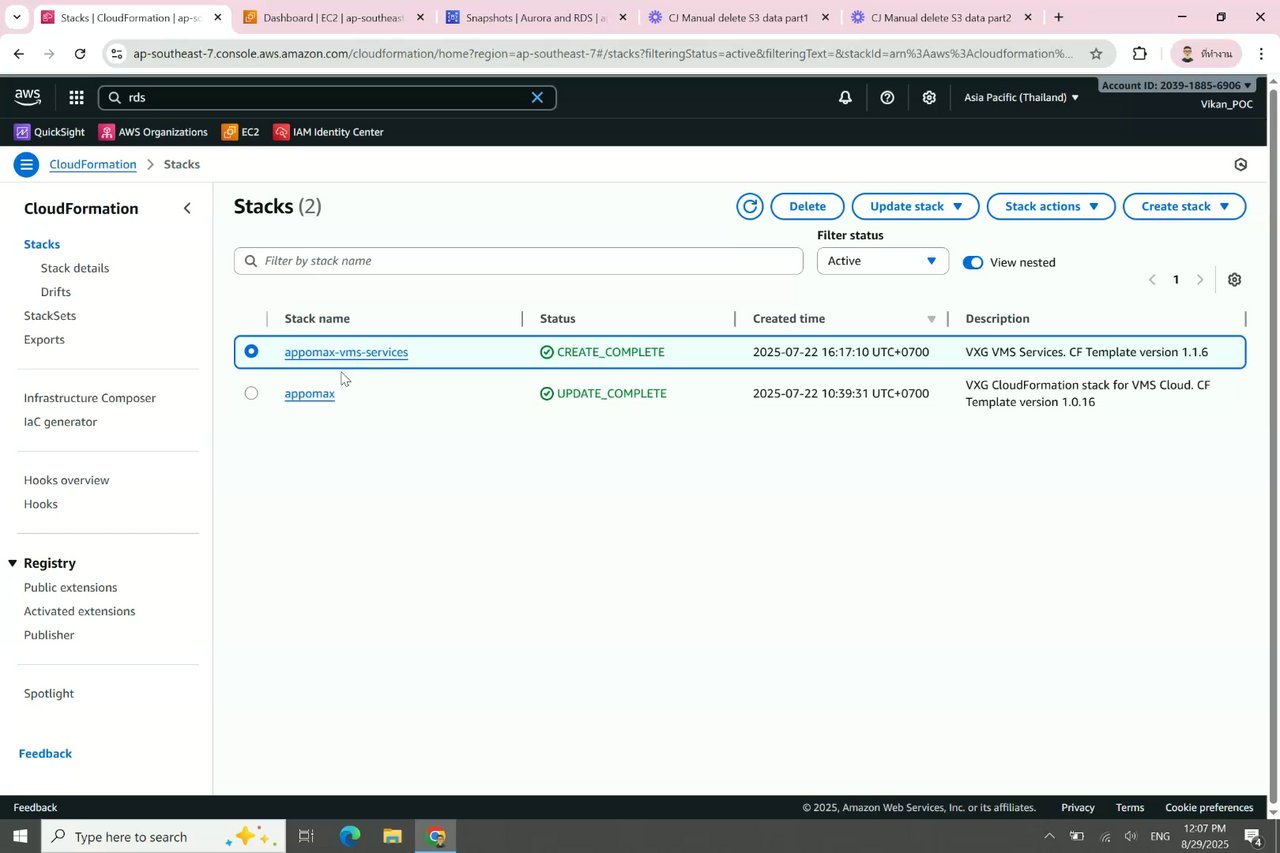Open the AWS services grid menu
The image size is (1280, 853).
76,97
